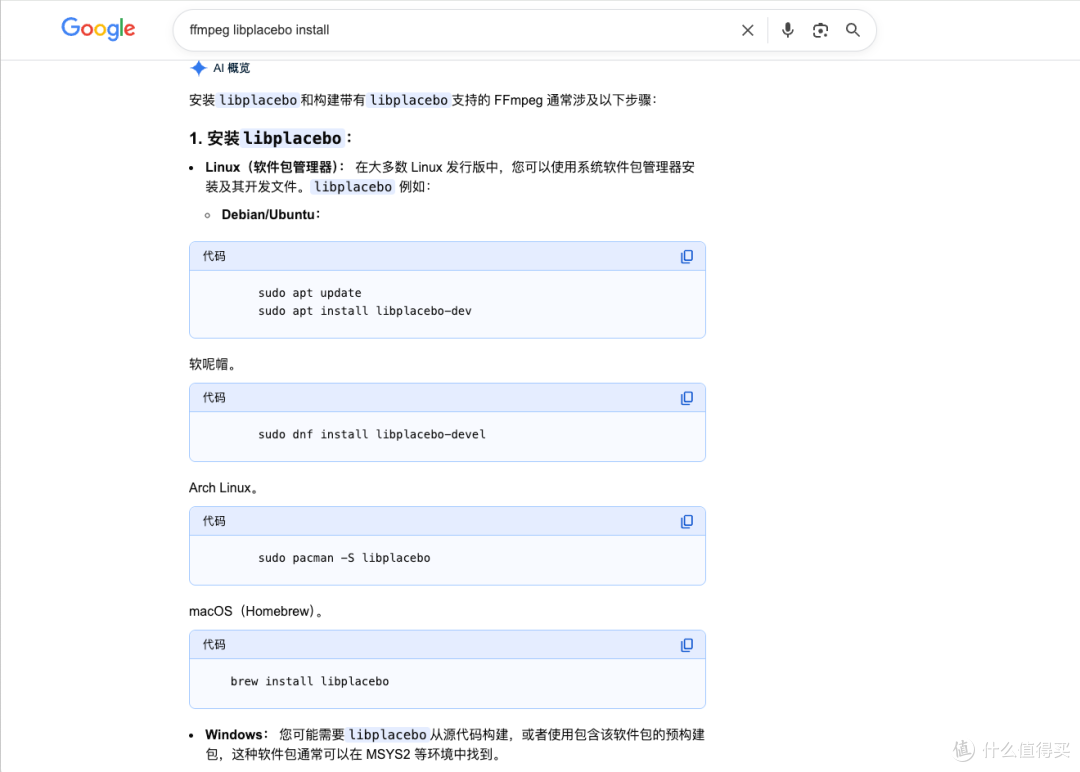Click the '1. 安装 libplacebo' heading
This screenshot has width=1080, height=772.
[270, 138]
